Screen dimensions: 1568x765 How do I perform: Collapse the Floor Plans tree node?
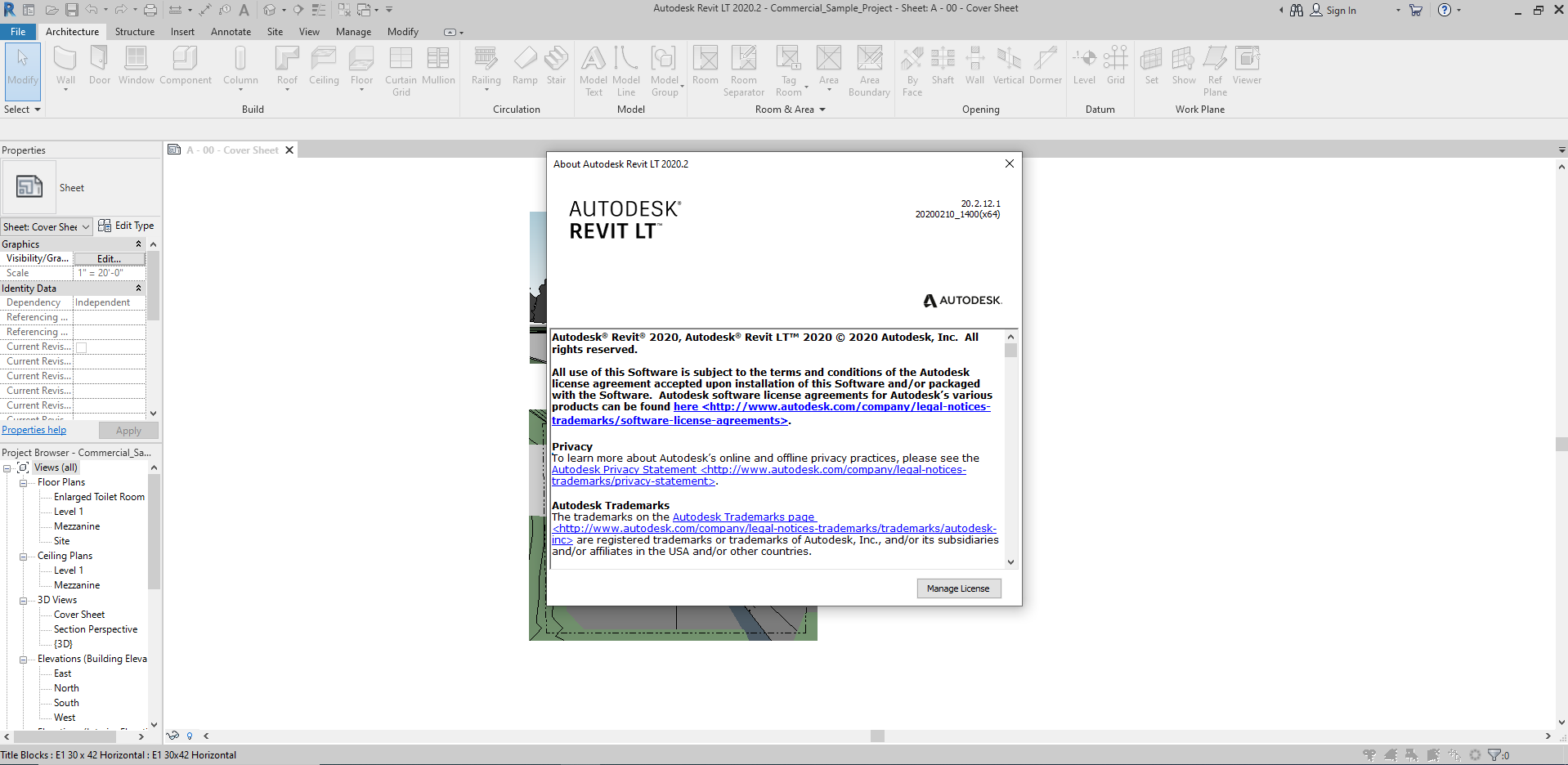tap(23, 483)
